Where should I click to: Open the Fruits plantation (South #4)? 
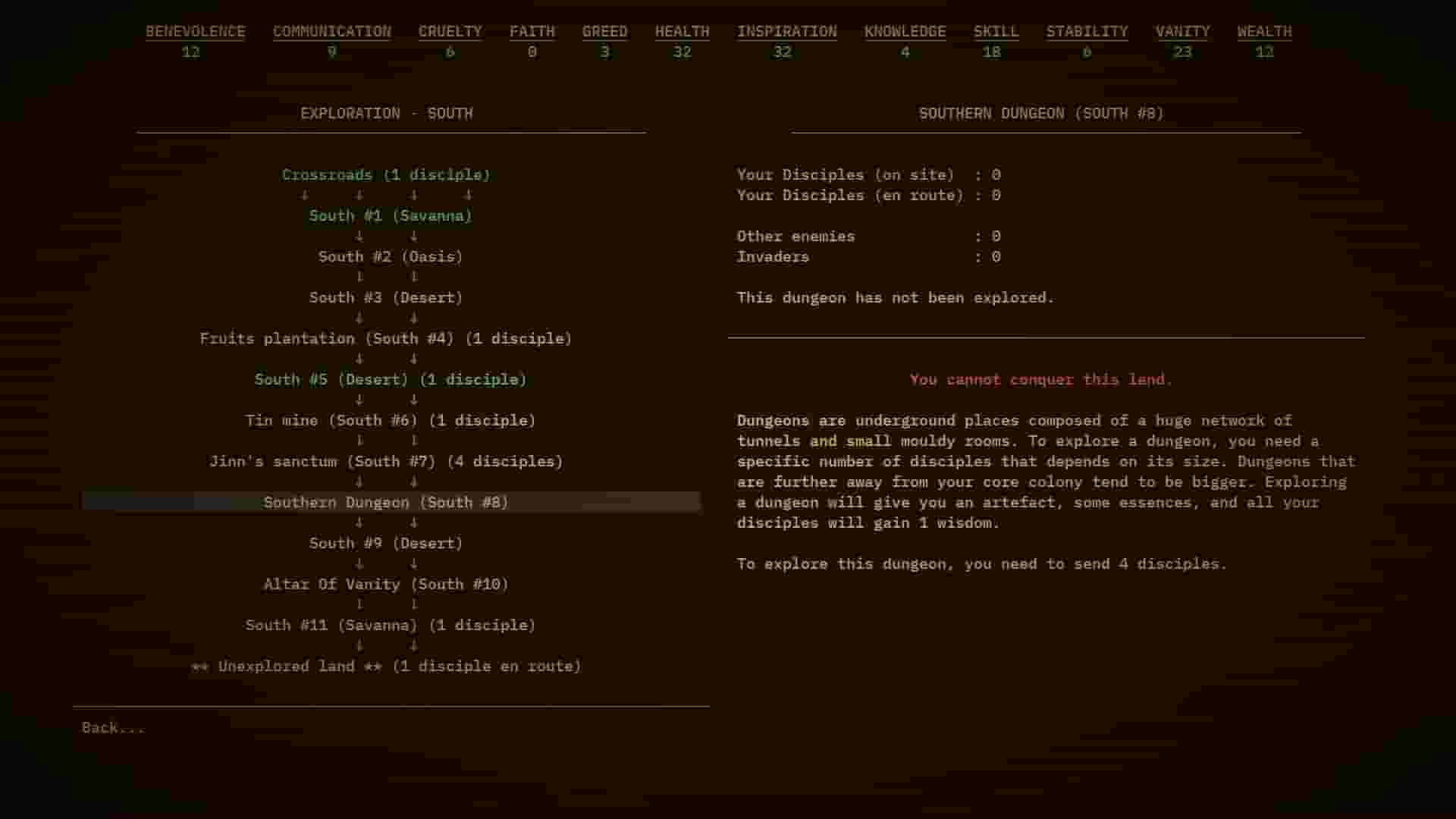pos(385,338)
